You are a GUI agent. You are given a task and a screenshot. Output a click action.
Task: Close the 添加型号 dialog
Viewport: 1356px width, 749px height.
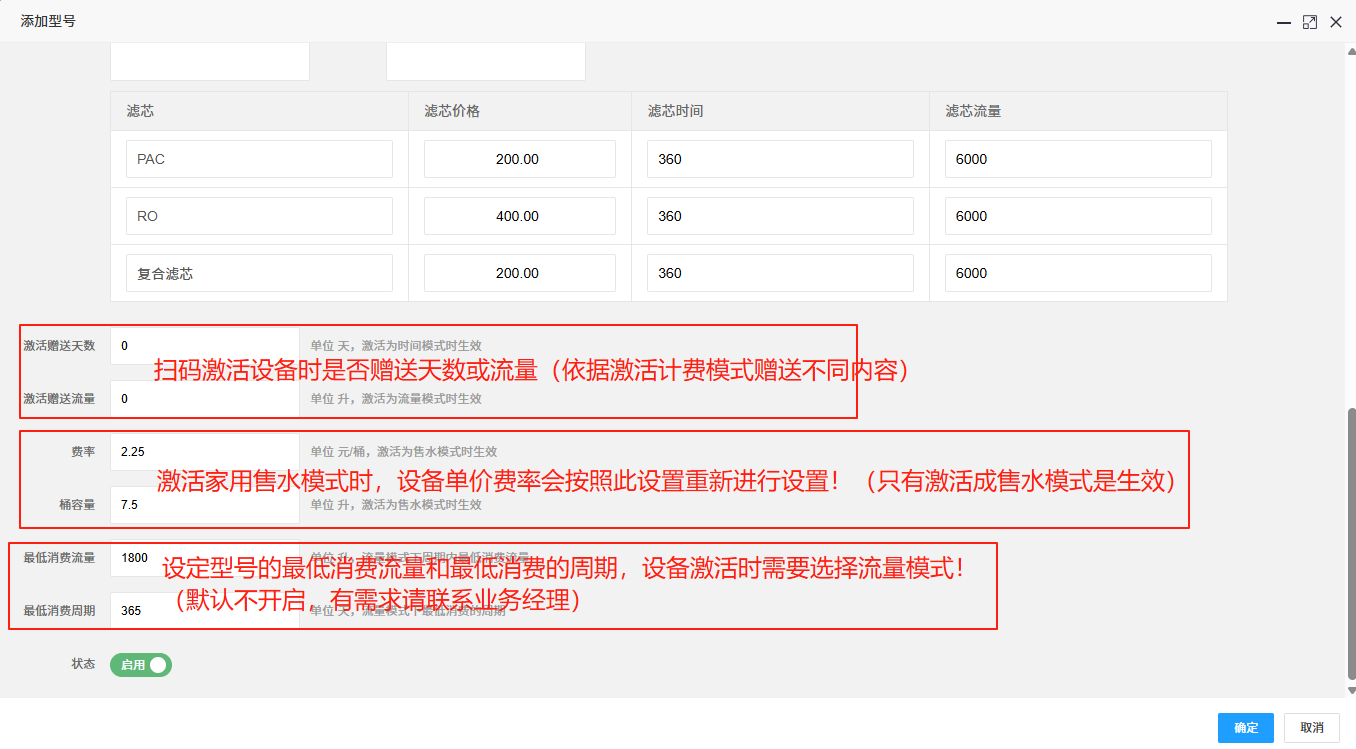click(1335, 22)
